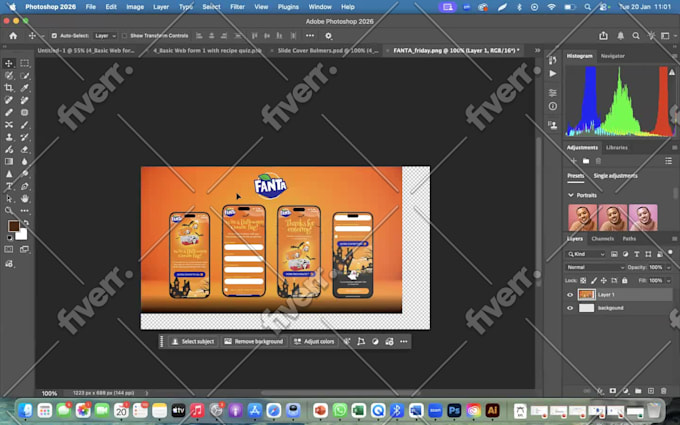
Task: Click the white background color swatch
Action: point(22,235)
